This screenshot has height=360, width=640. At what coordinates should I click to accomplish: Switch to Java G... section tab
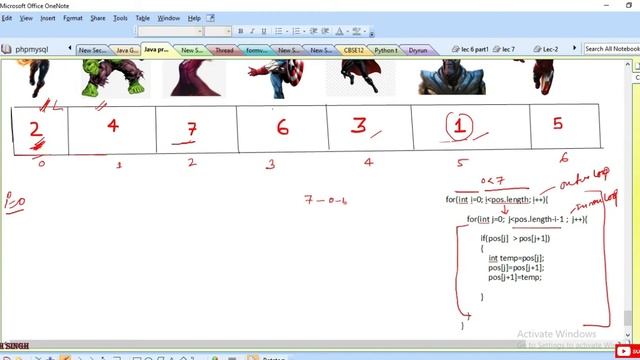(126, 50)
